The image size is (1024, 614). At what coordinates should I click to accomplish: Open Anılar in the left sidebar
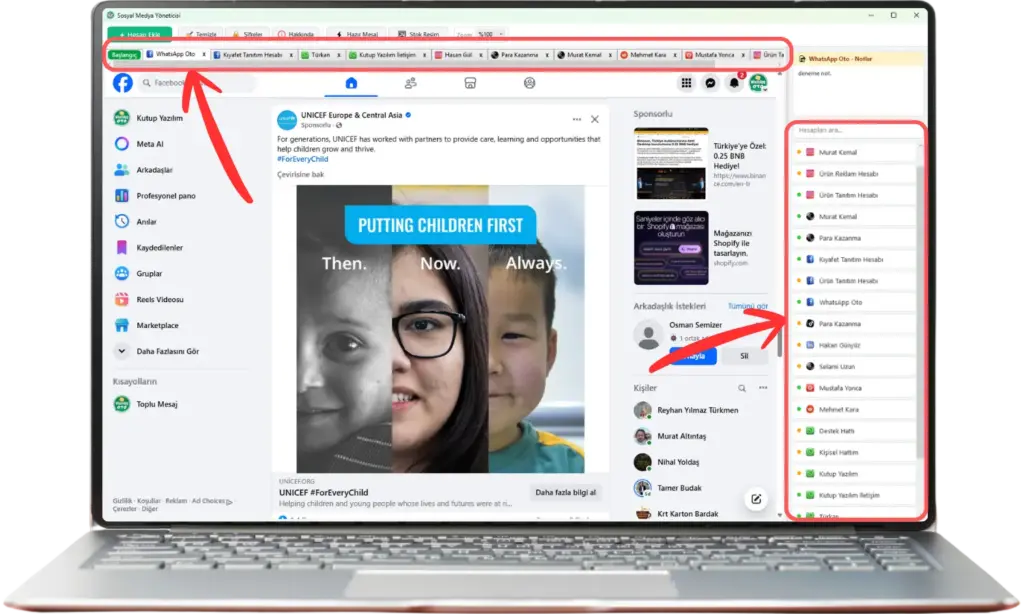coord(148,221)
